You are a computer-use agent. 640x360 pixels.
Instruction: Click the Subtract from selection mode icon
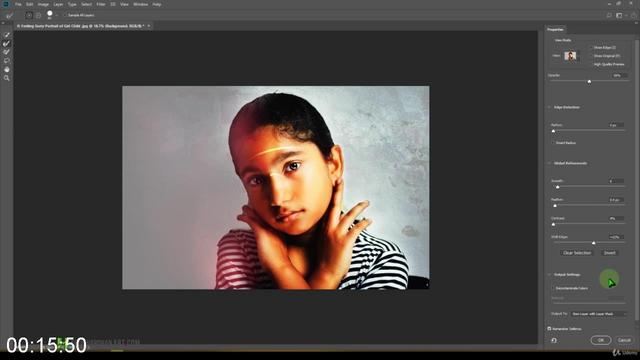pyautogui.click(x=39, y=16)
